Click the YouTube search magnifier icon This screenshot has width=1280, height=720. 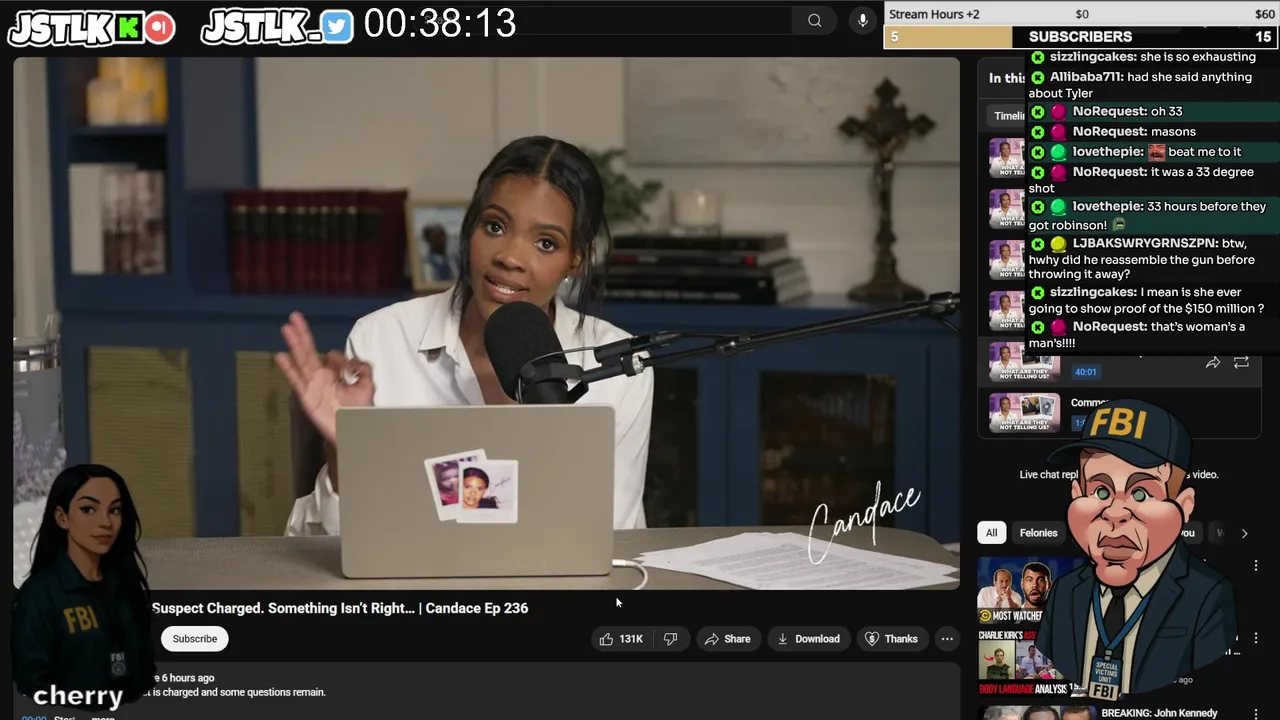pyautogui.click(x=815, y=20)
